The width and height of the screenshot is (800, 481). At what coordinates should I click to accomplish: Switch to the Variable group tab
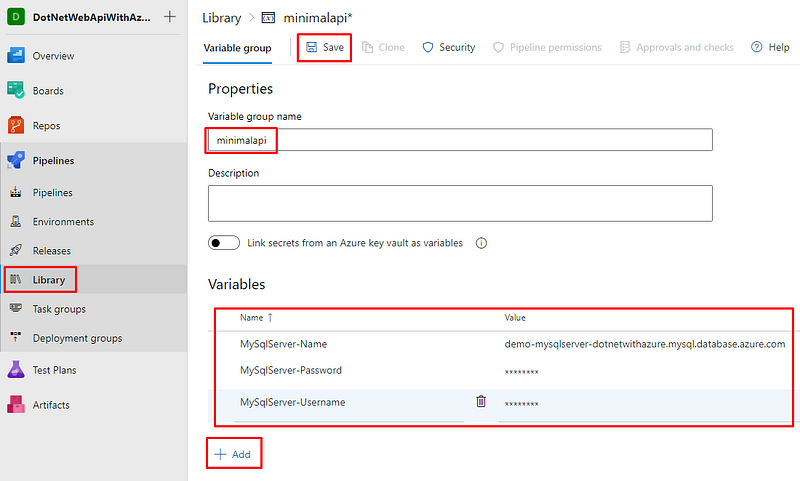[x=237, y=48]
